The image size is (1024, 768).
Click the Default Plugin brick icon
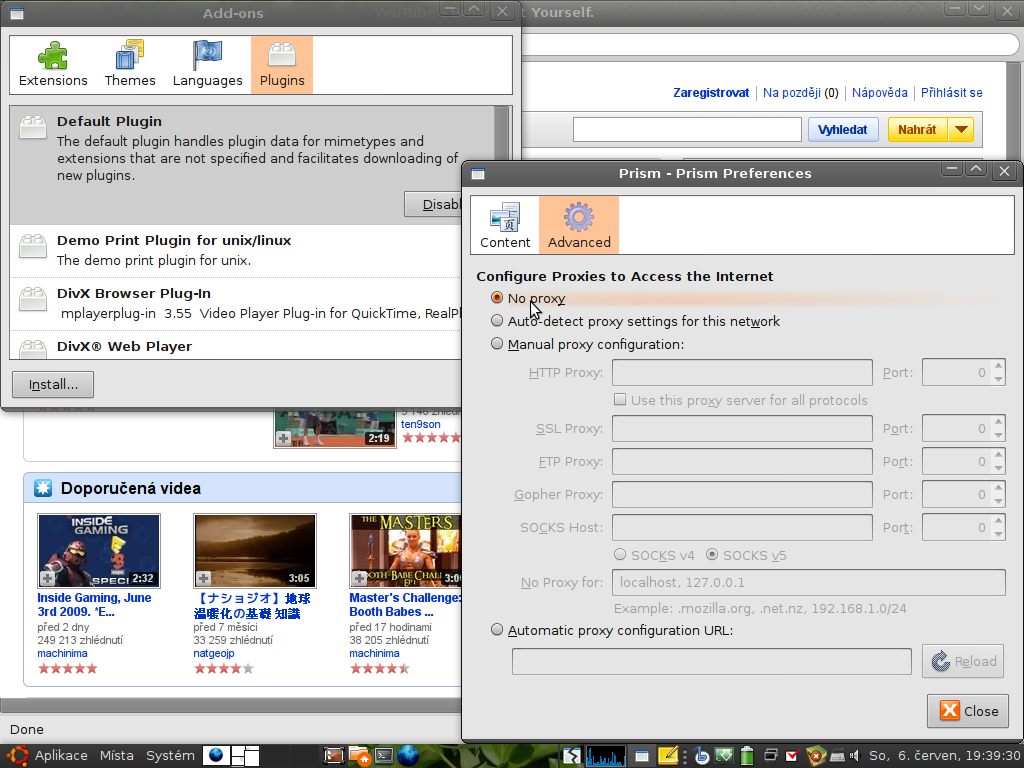point(33,127)
